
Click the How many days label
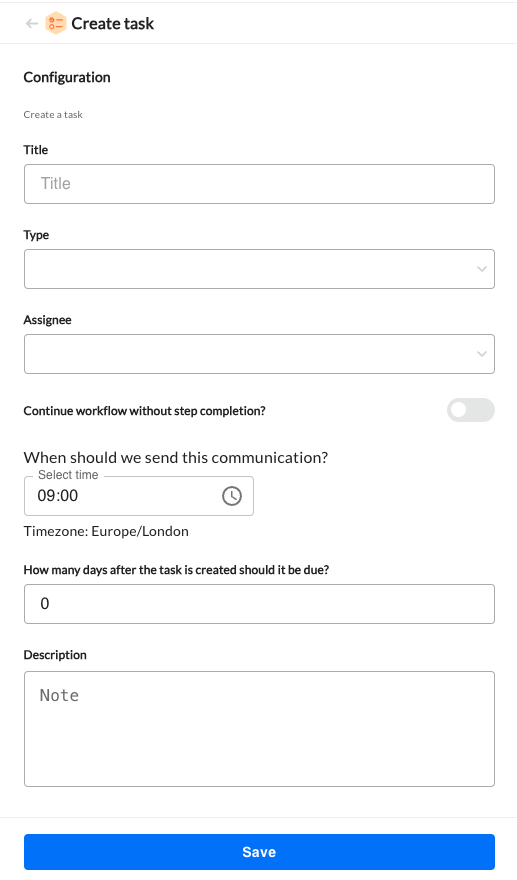point(176,570)
